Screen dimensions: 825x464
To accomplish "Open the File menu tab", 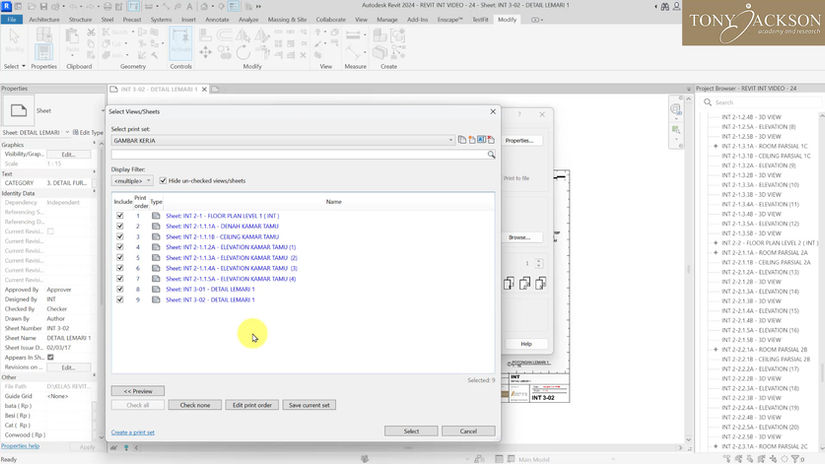I will (12, 19).
